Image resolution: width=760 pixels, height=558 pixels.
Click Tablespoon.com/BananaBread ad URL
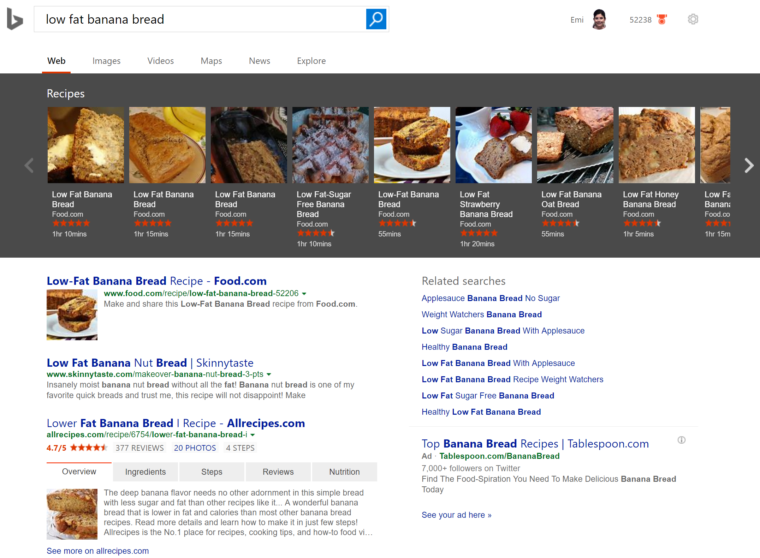(499, 456)
